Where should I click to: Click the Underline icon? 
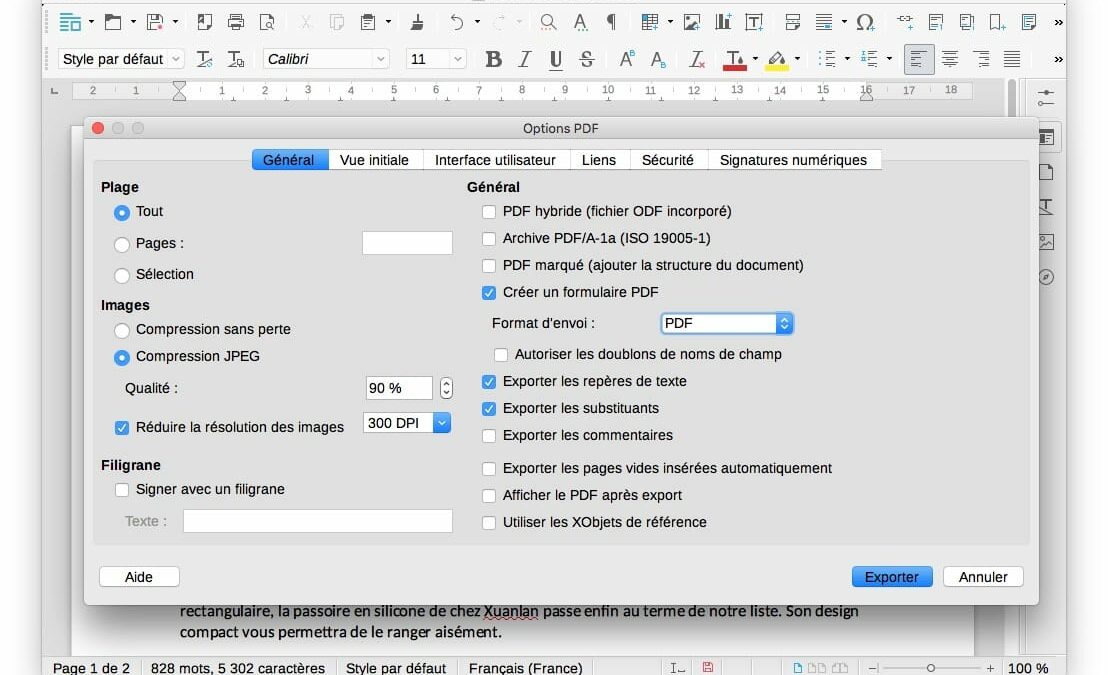tap(556, 60)
